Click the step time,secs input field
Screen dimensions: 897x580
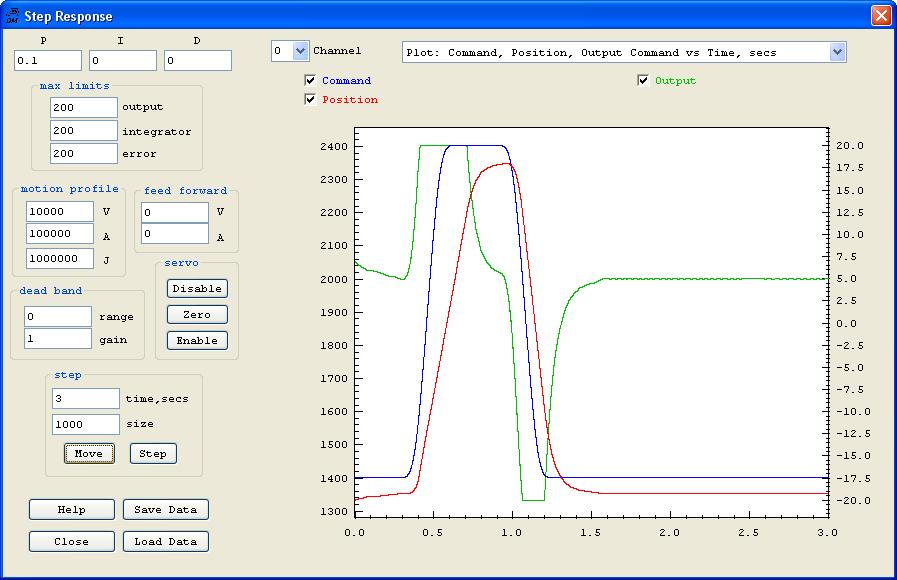click(x=85, y=399)
